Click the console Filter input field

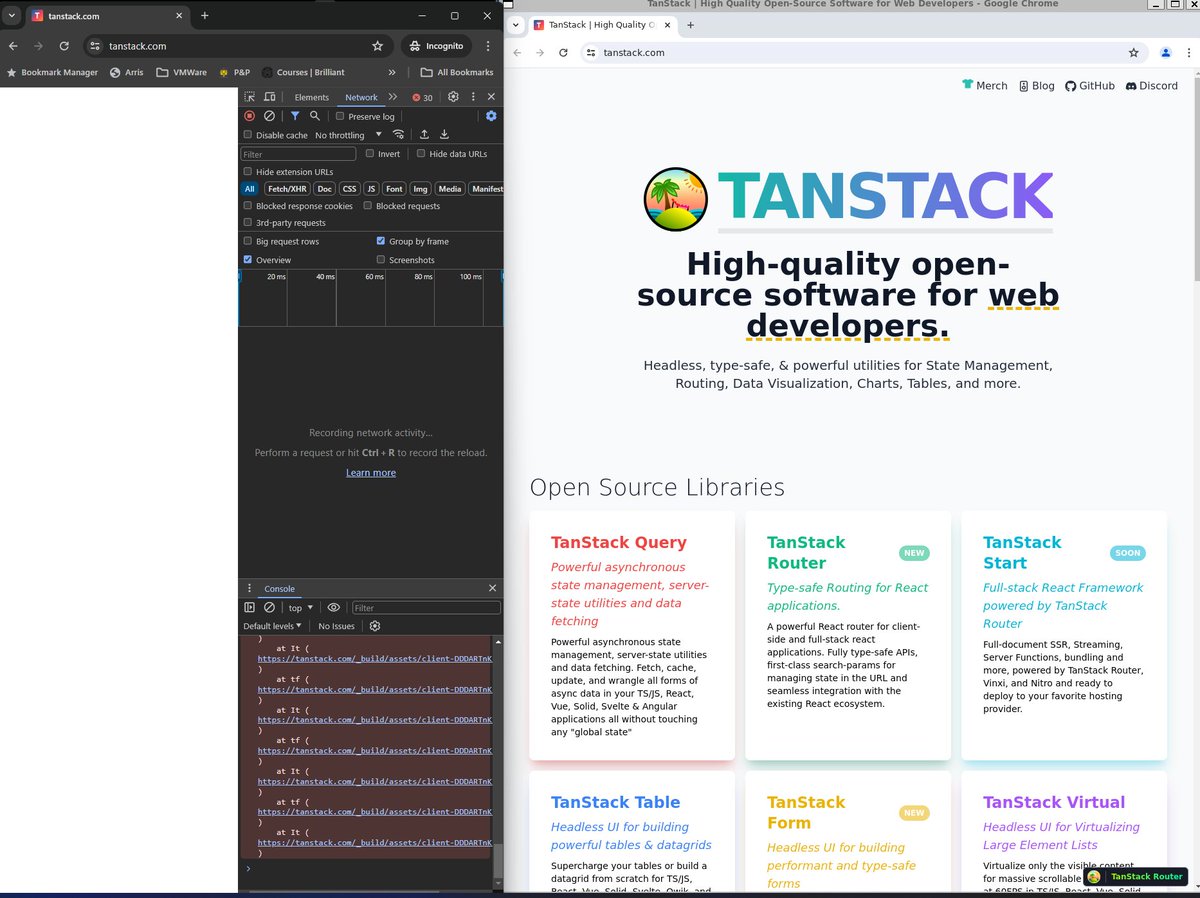pyautogui.click(x=426, y=607)
